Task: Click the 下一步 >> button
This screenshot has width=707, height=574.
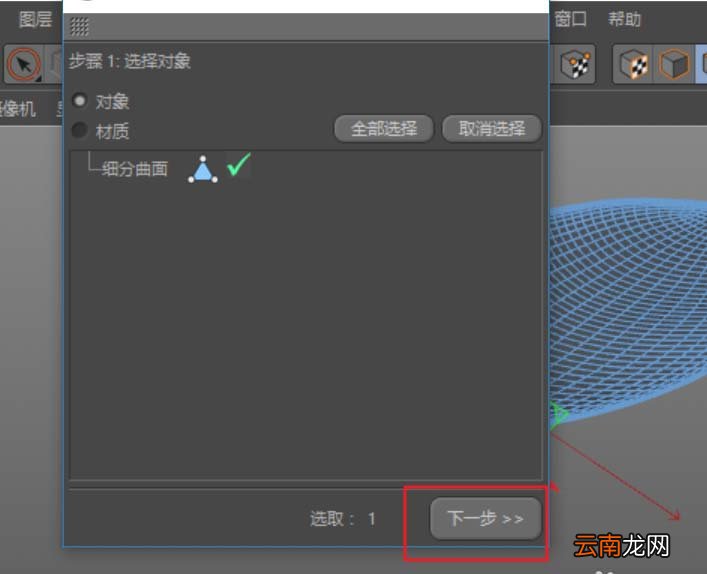Action: pyautogui.click(x=486, y=519)
